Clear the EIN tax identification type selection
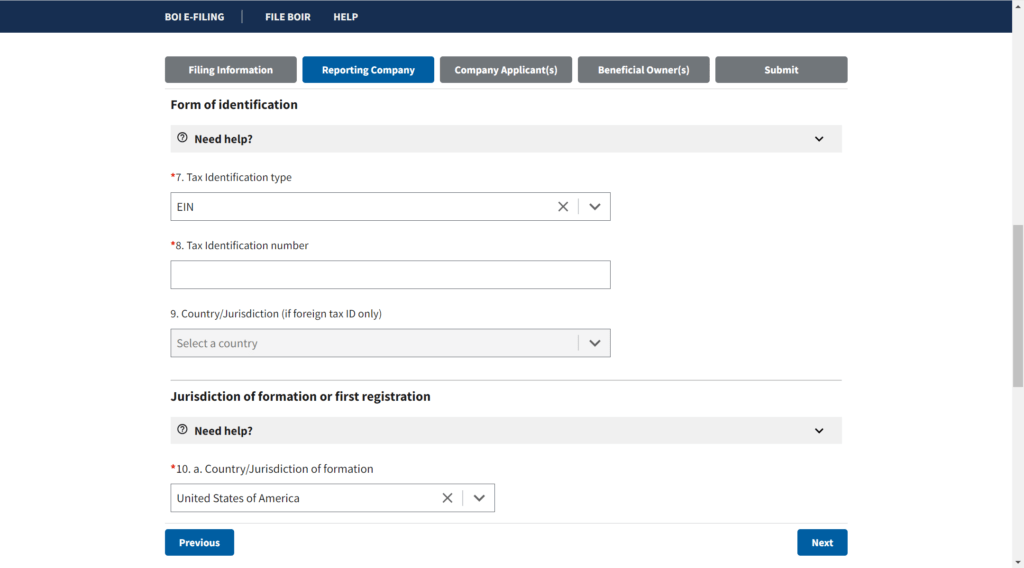 tap(563, 206)
